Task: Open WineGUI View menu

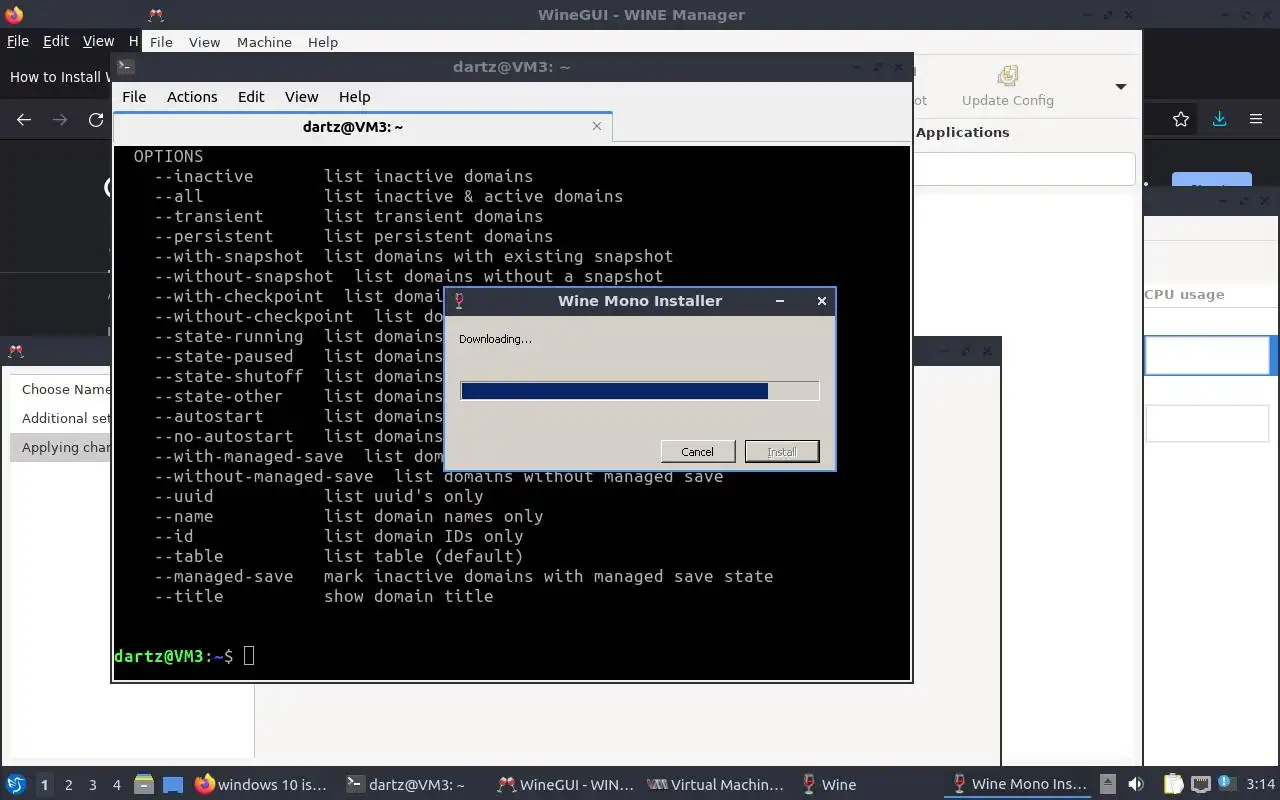Action: point(204,42)
